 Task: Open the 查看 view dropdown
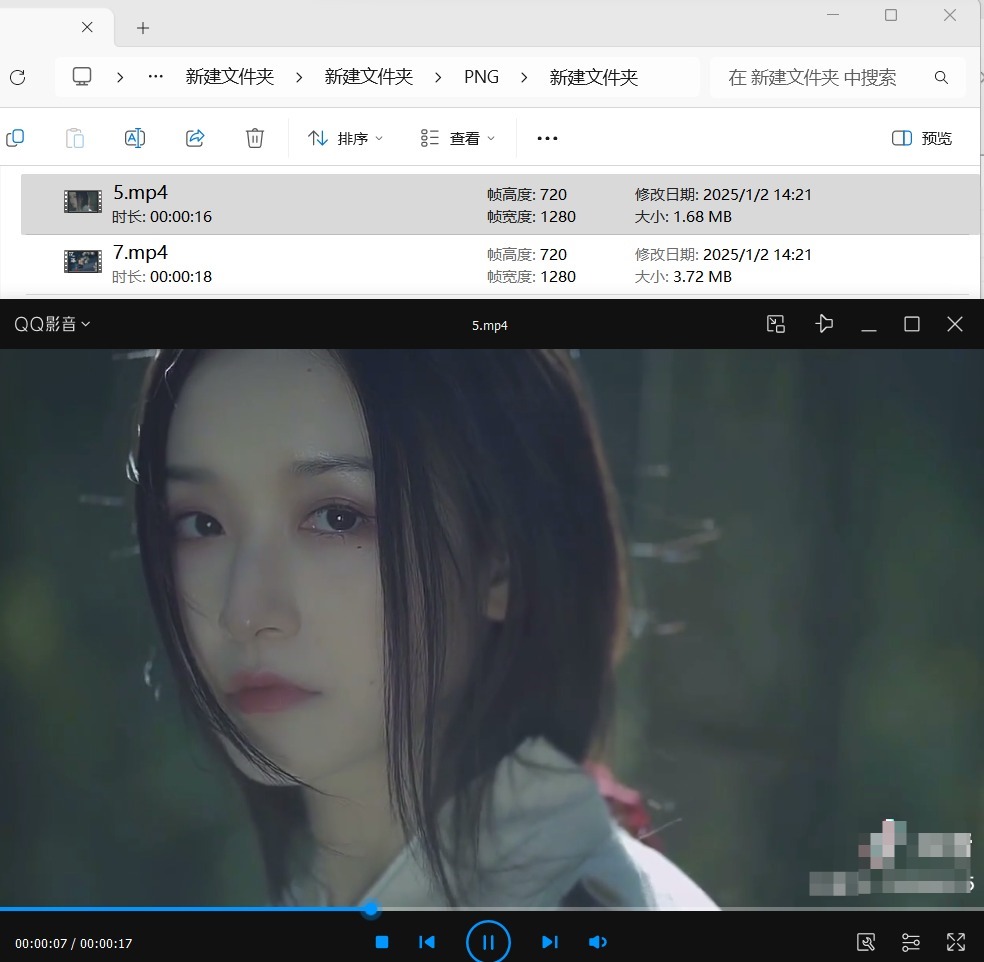click(x=457, y=138)
